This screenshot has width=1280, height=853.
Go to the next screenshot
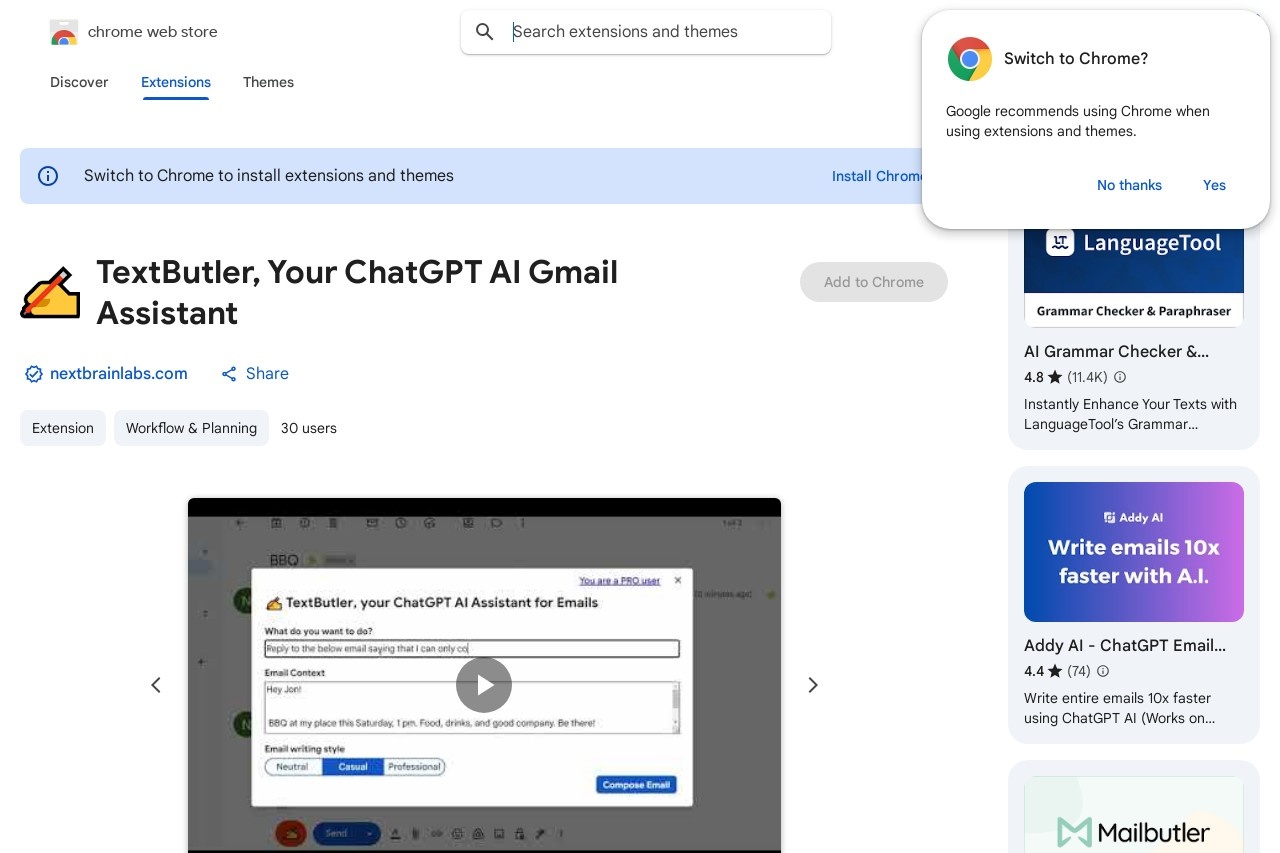tap(813, 685)
